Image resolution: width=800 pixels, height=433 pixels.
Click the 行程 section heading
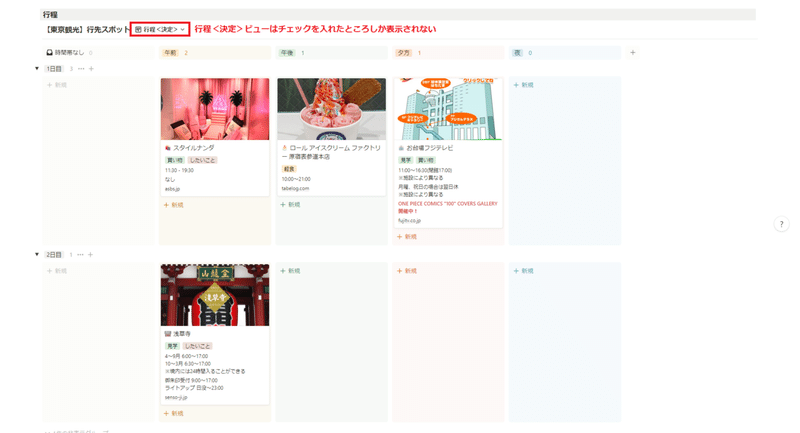[50, 15]
